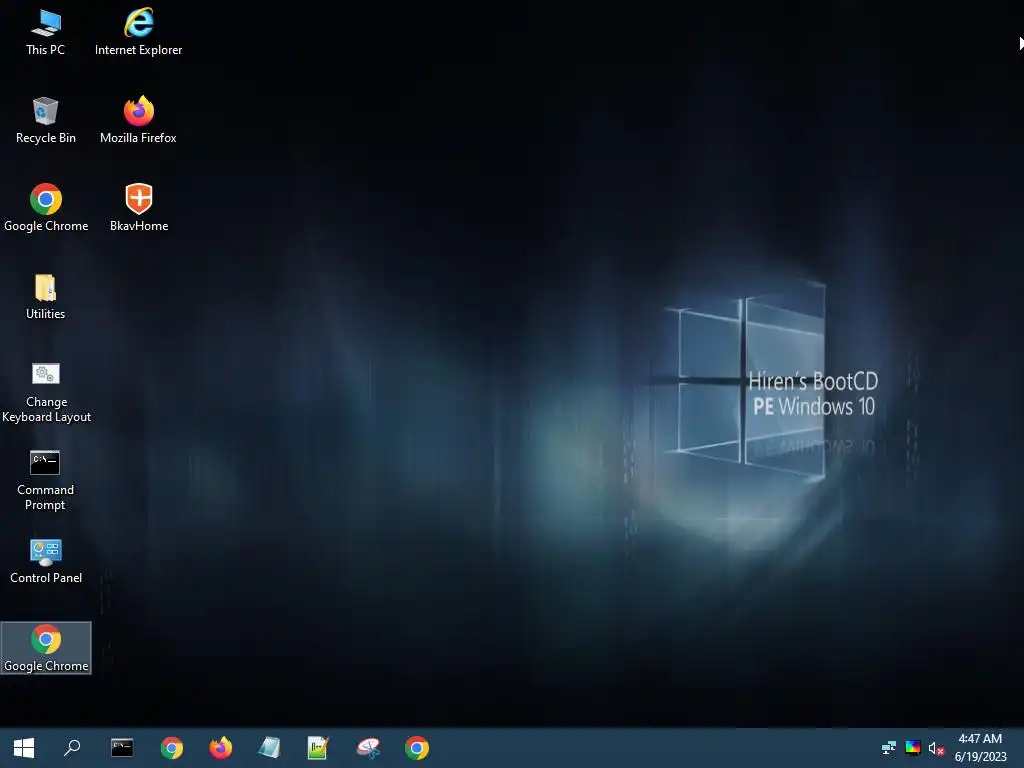Select the Command Prompt desktop shortcut
Viewport: 1024px width, 768px height.
45,481
